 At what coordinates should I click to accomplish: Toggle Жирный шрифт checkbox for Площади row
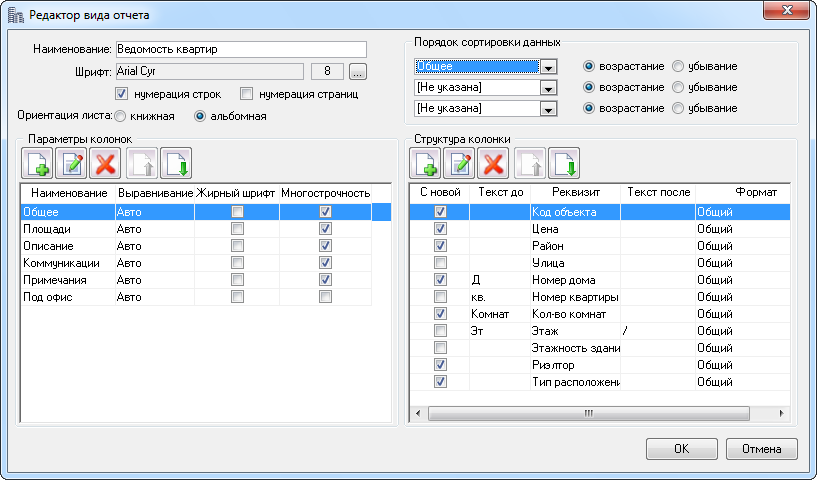coord(237,229)
